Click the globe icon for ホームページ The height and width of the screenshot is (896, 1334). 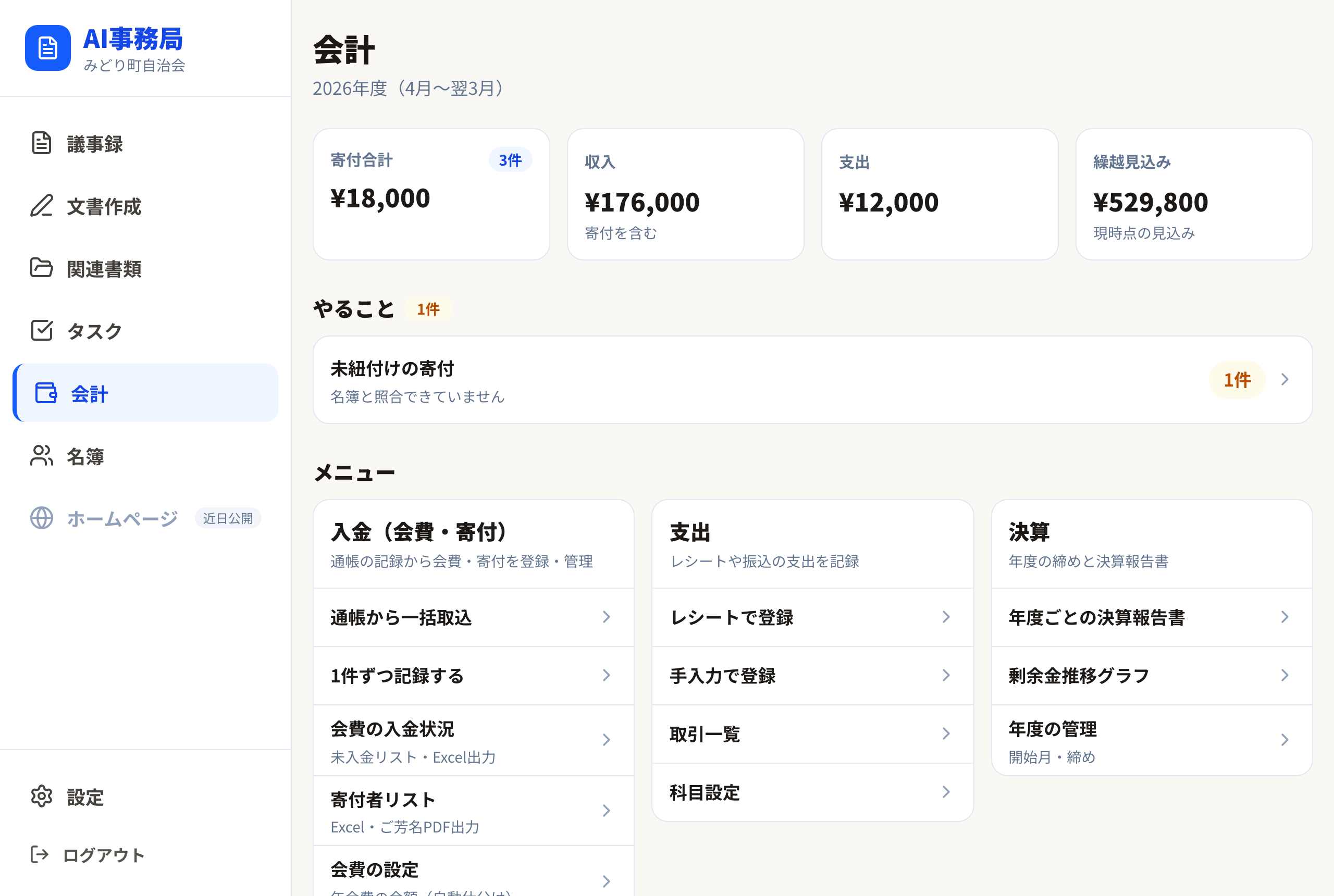coord(42,518)
